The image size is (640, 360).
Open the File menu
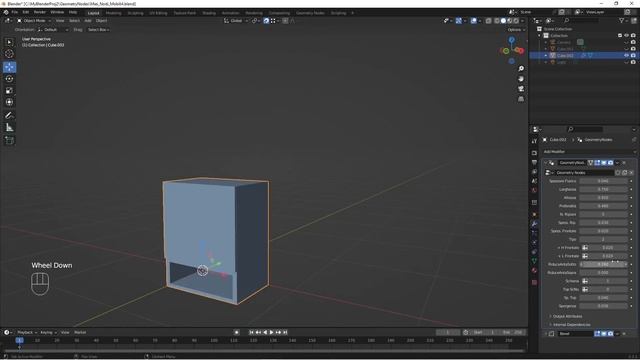pos(15,12)
